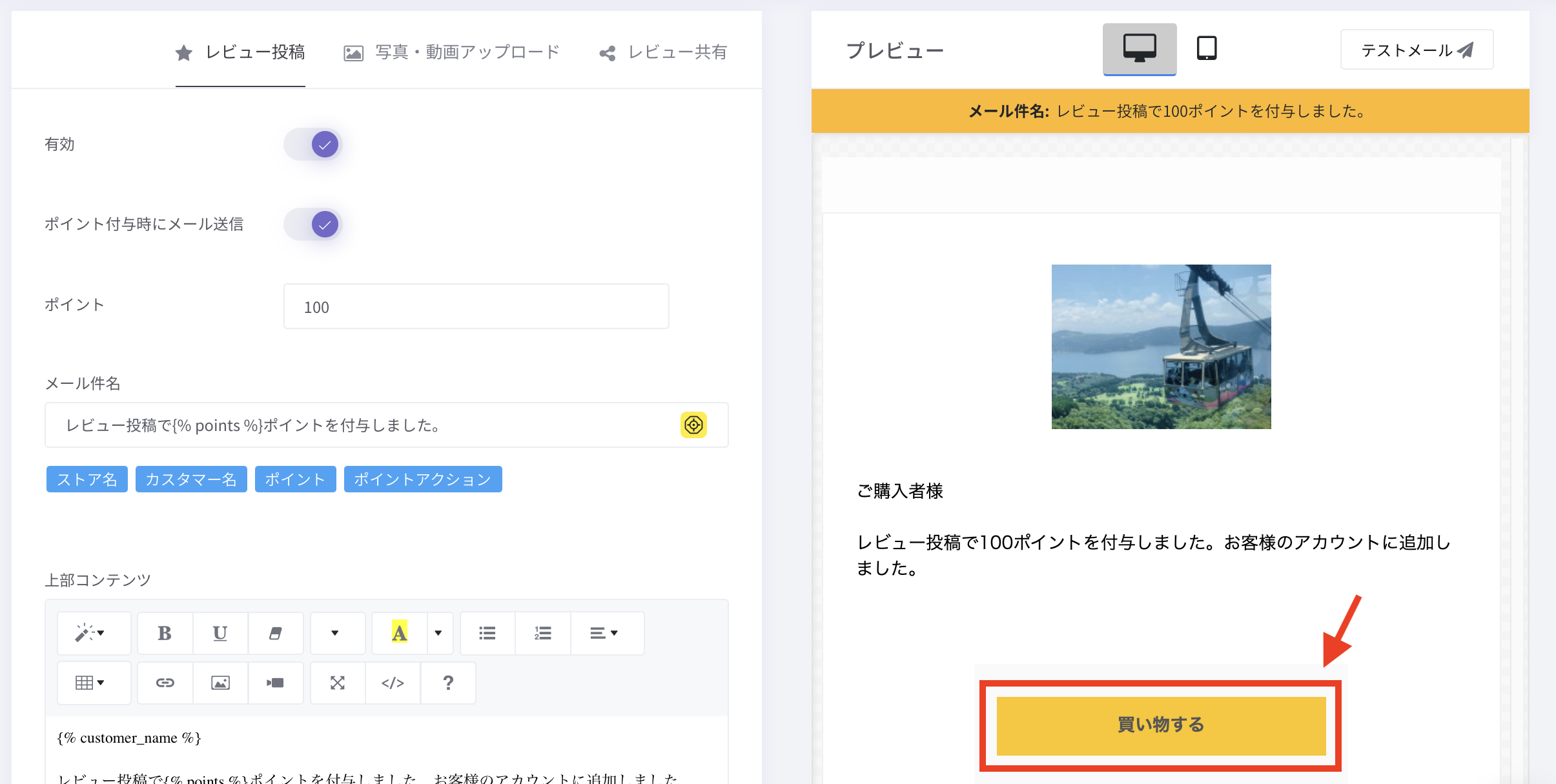Enable fullscreen mode for the editor
Viewport: 1556px width, 784px height.
click(x=338, y=683)
